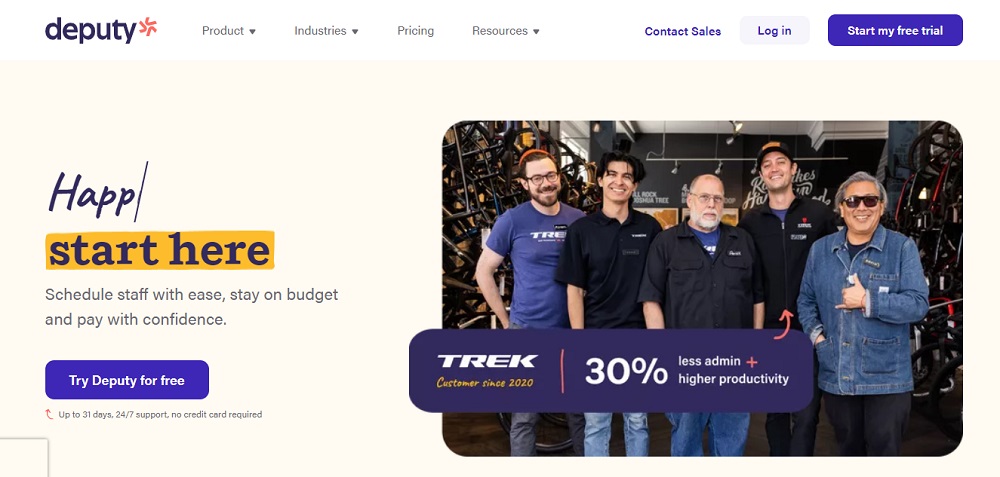Click the red curved arrow above the banner

click(x=784, y=323)
